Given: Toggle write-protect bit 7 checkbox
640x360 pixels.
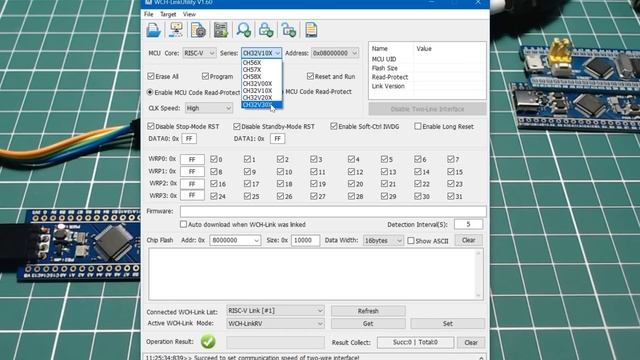Looking at the screenshot, I should 451,159.
